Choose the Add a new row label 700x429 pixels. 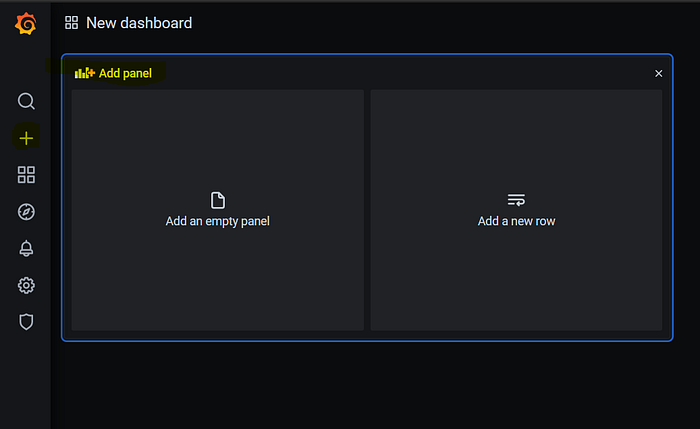tap(517, 221)
